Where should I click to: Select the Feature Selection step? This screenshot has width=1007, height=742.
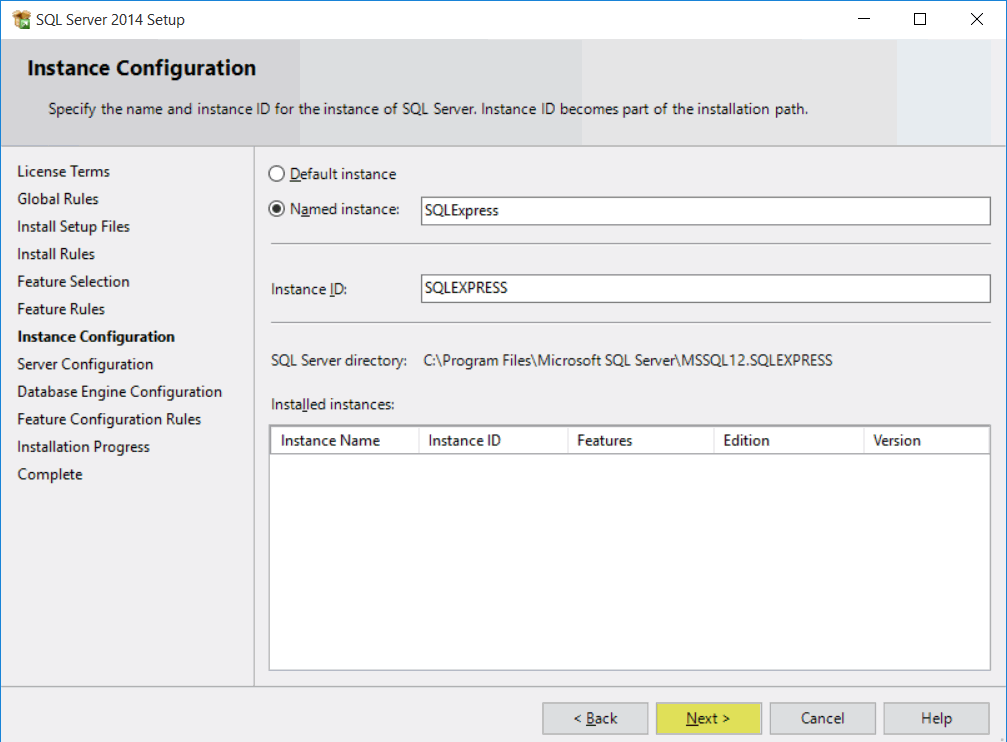point(73,281)
